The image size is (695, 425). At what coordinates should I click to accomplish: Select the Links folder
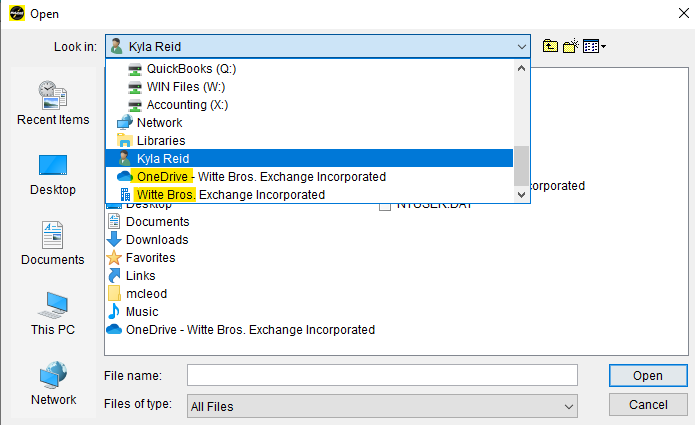click(x=132, y=276)
